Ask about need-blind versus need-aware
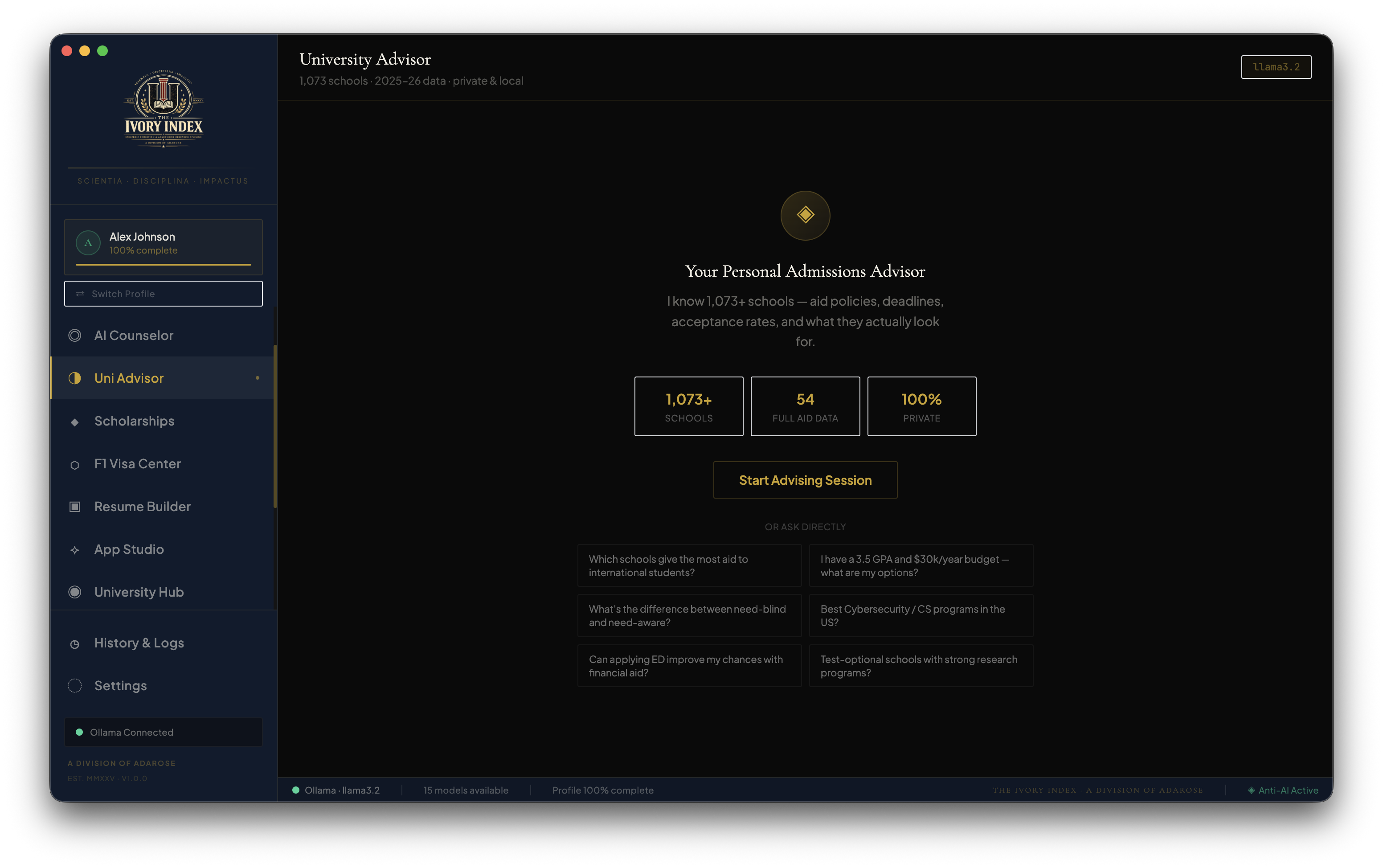The height and width of the screenshot is (868, 1383). coord(689,615)
